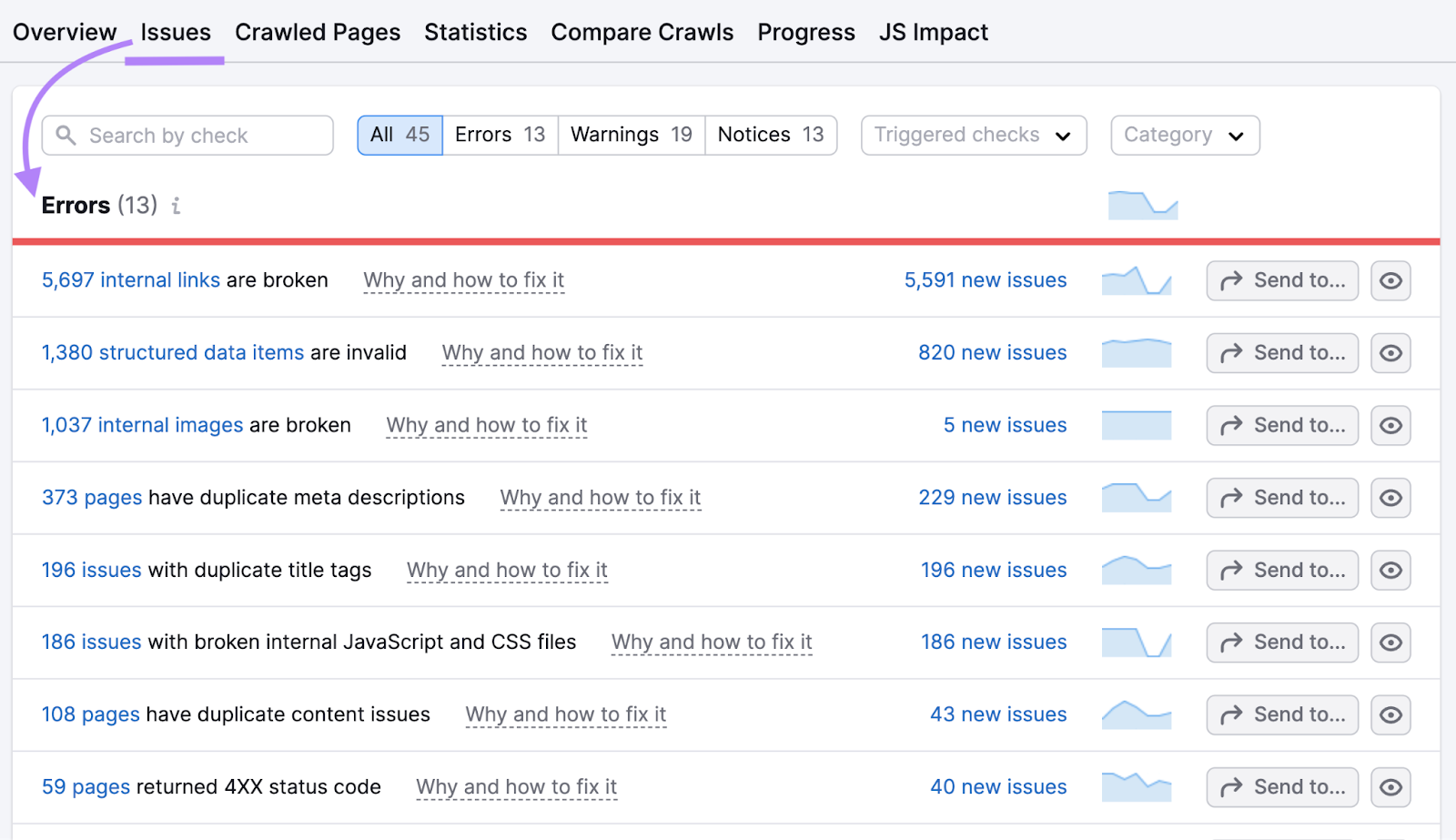
Task: Open 1,380 structured data items link
Action: pos(173,353)
